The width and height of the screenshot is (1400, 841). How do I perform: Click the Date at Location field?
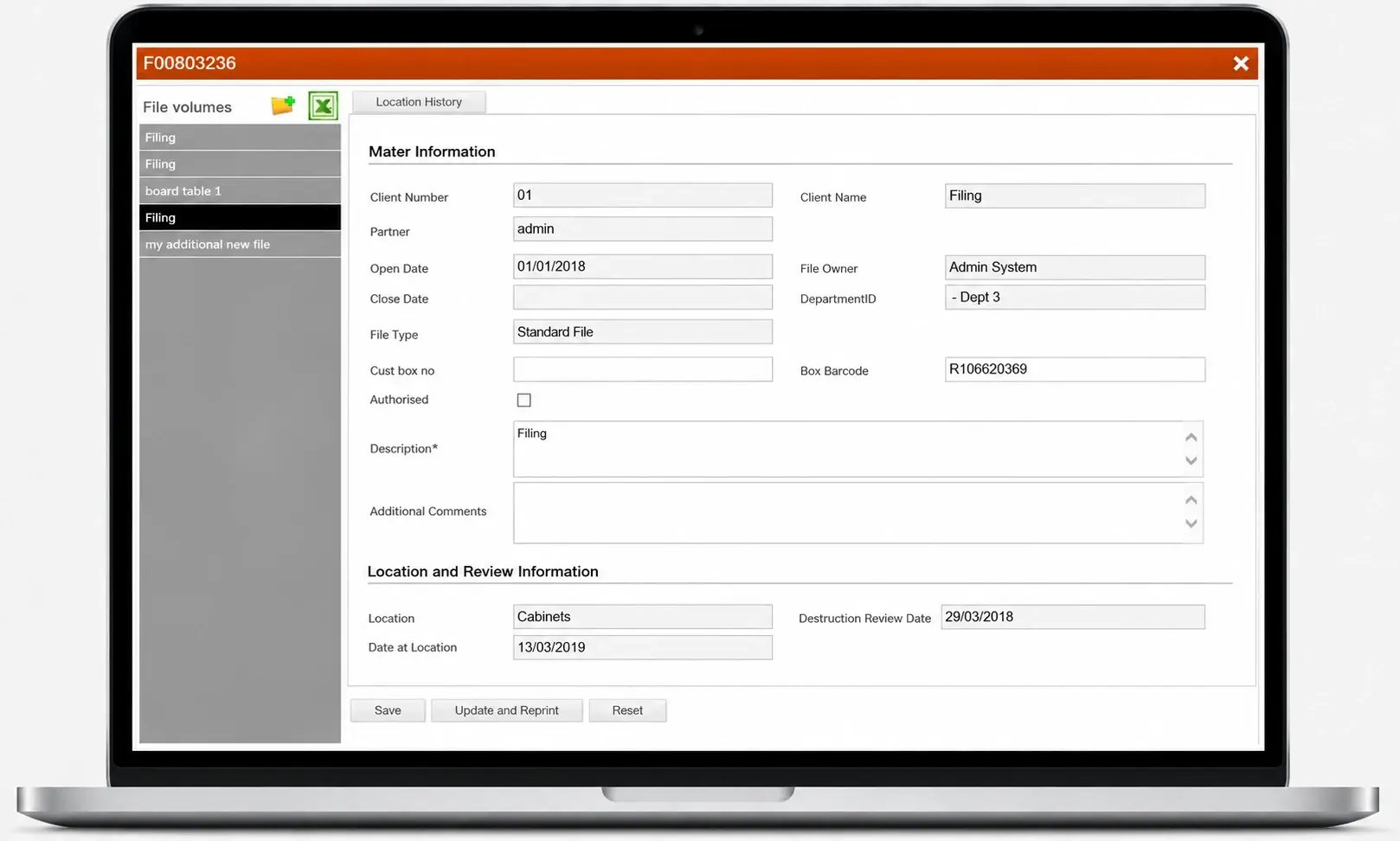point(643,647)
